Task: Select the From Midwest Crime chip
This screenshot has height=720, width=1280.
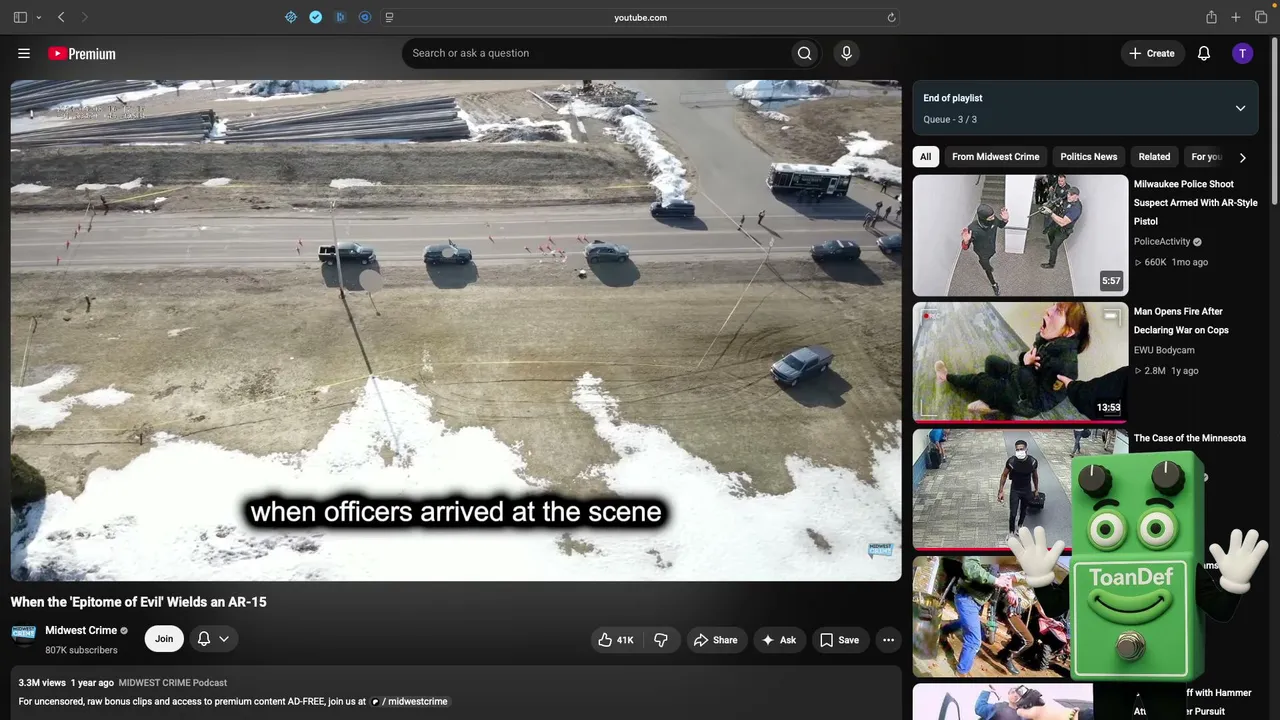Action: point(995,157)
